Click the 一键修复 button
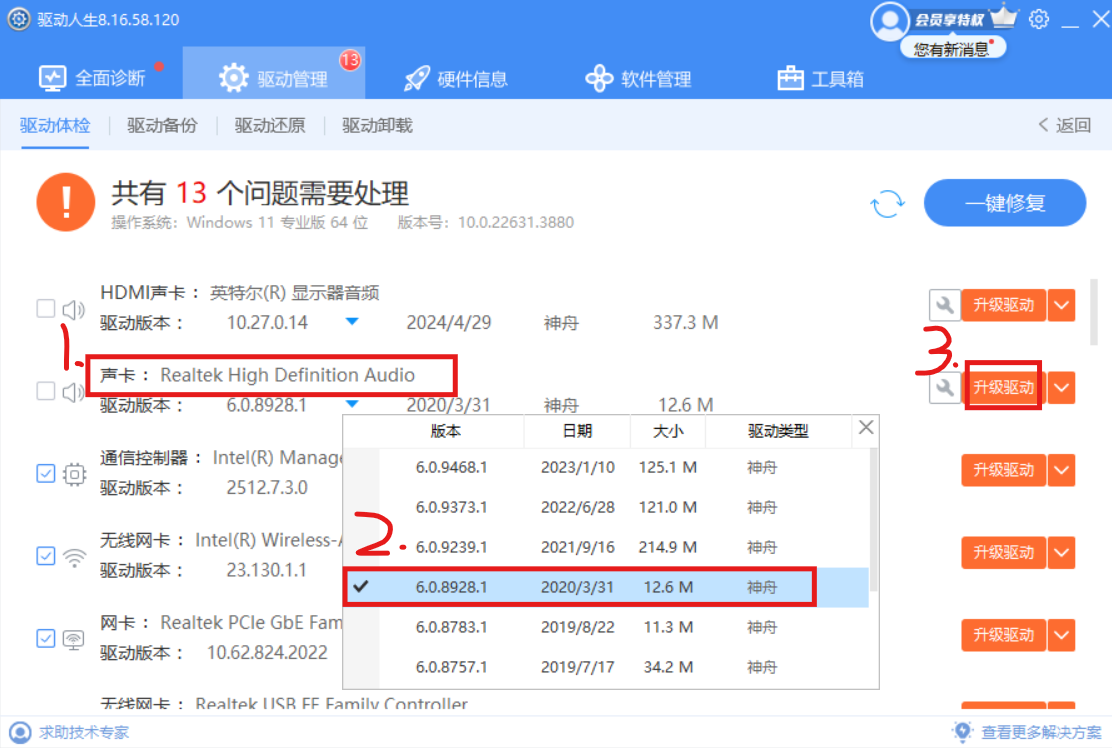 click(x=1005, y=203)
